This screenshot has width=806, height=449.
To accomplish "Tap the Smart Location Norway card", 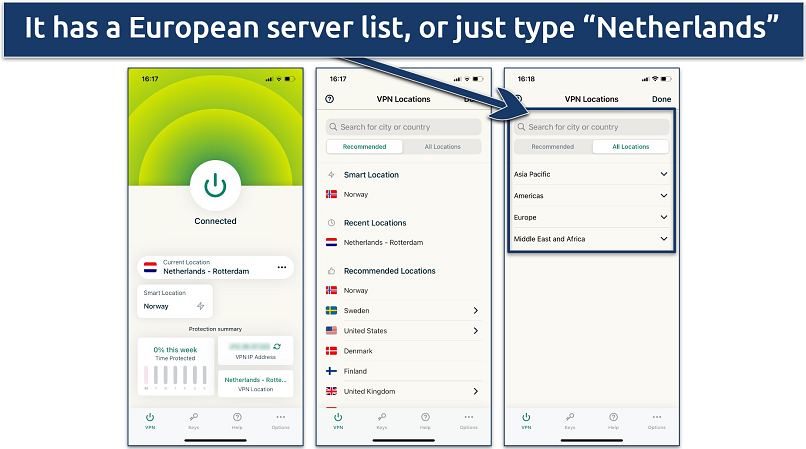I will click(175, 300).
